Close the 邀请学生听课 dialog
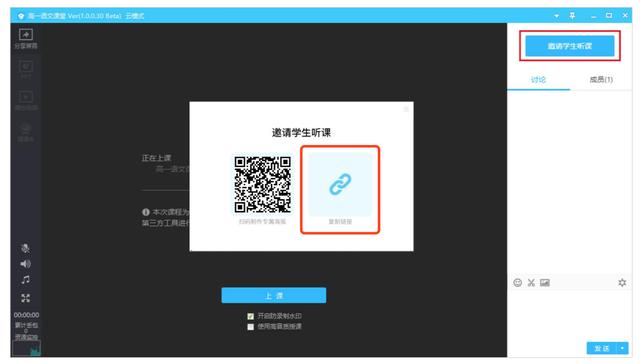This screenshot has width=640, height=364. (406, 109)
